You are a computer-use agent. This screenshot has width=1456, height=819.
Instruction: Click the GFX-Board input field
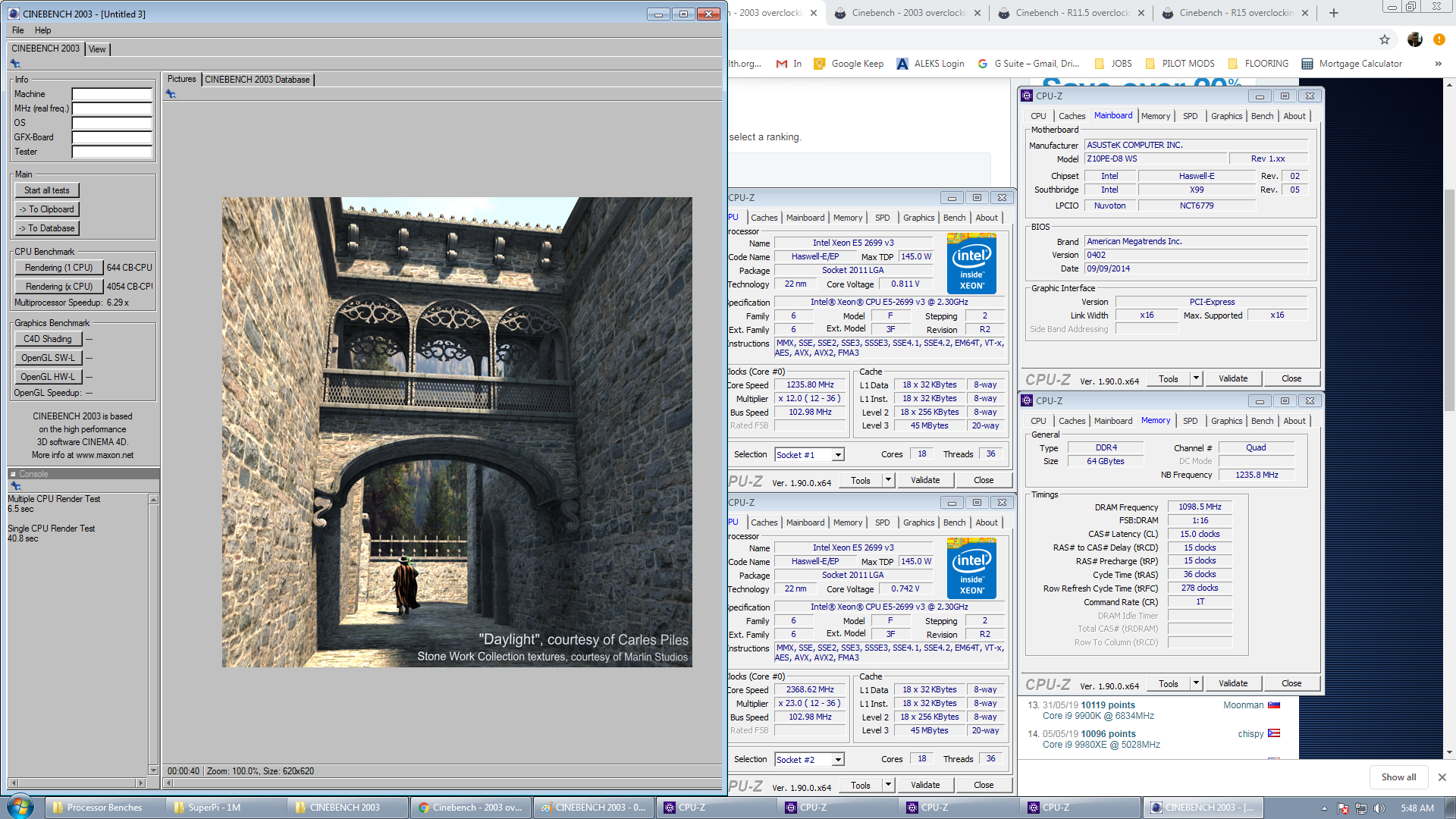coord(112,137)
